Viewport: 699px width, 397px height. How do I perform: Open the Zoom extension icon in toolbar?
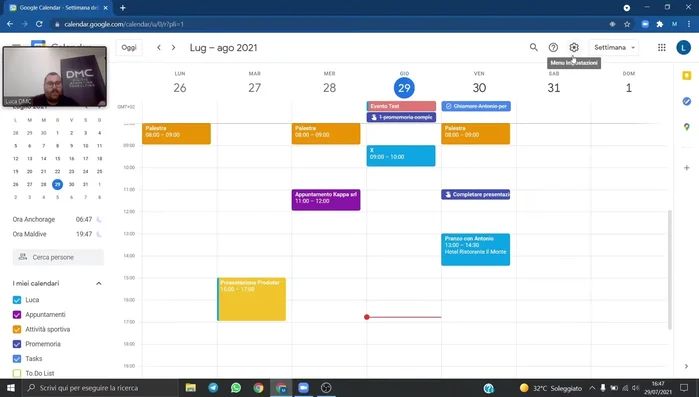pyautogui.click(x=645, y=24)
